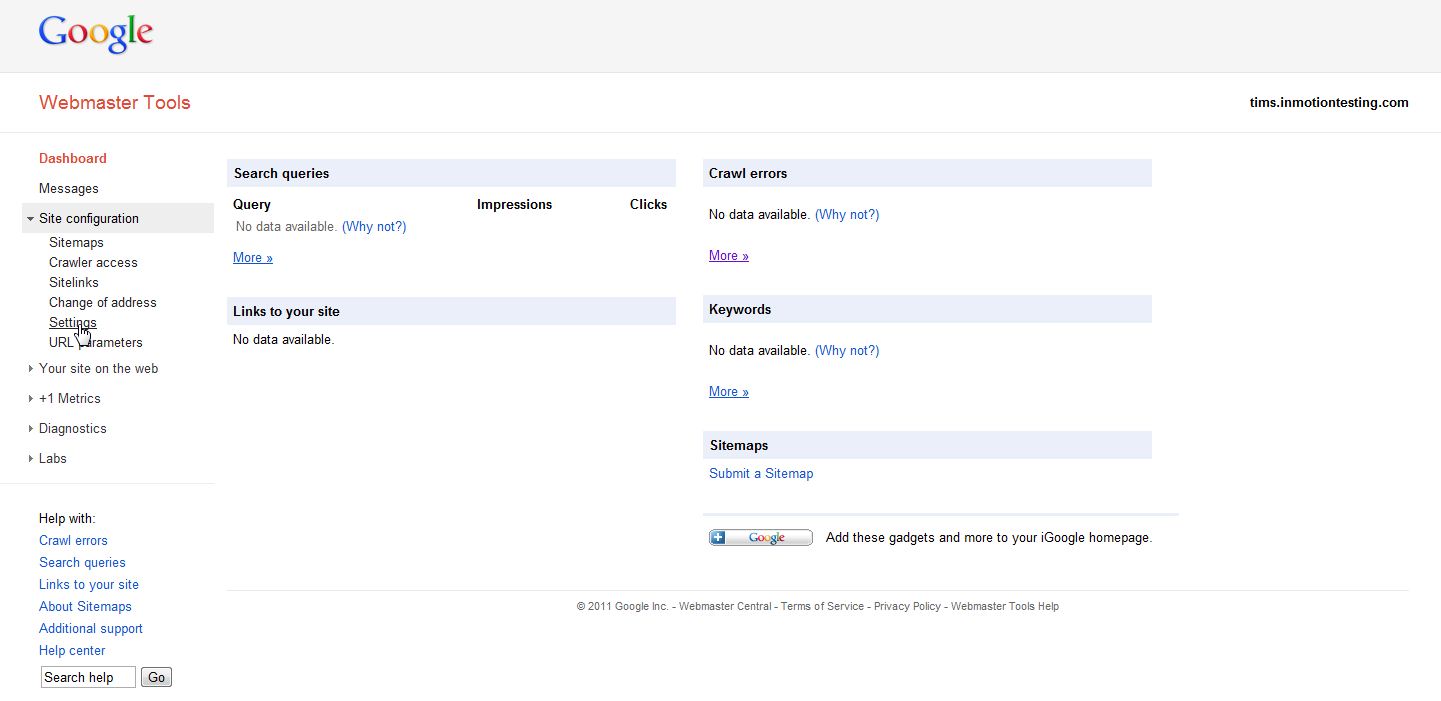Click Why not? under Search queries
Screen dimensions: 1441x701
tap(374, 226)
